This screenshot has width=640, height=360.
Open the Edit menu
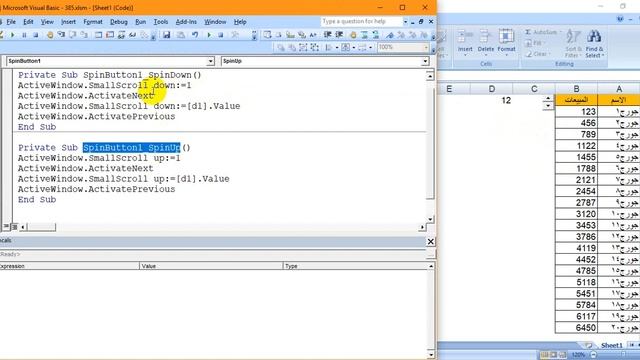tap(28, 22)
